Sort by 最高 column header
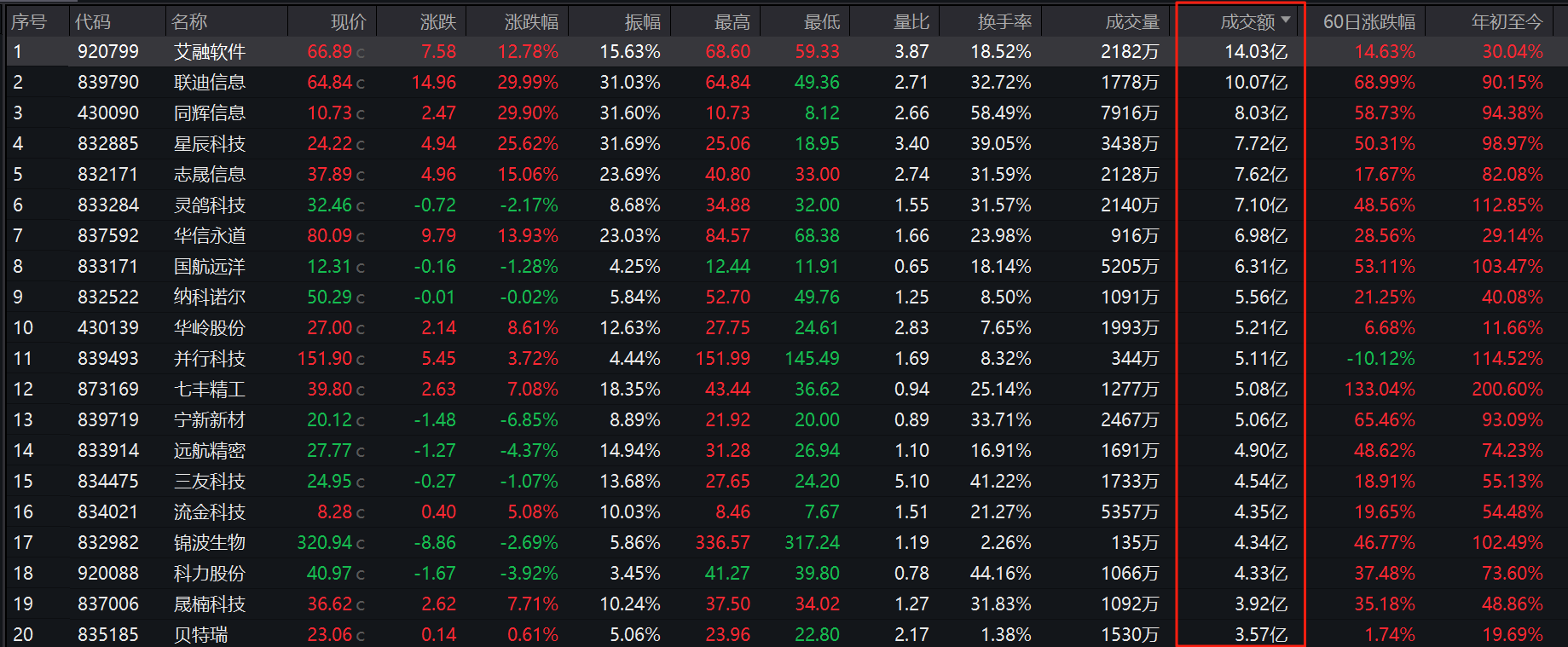1568x647 pixels. pos(732,22)
